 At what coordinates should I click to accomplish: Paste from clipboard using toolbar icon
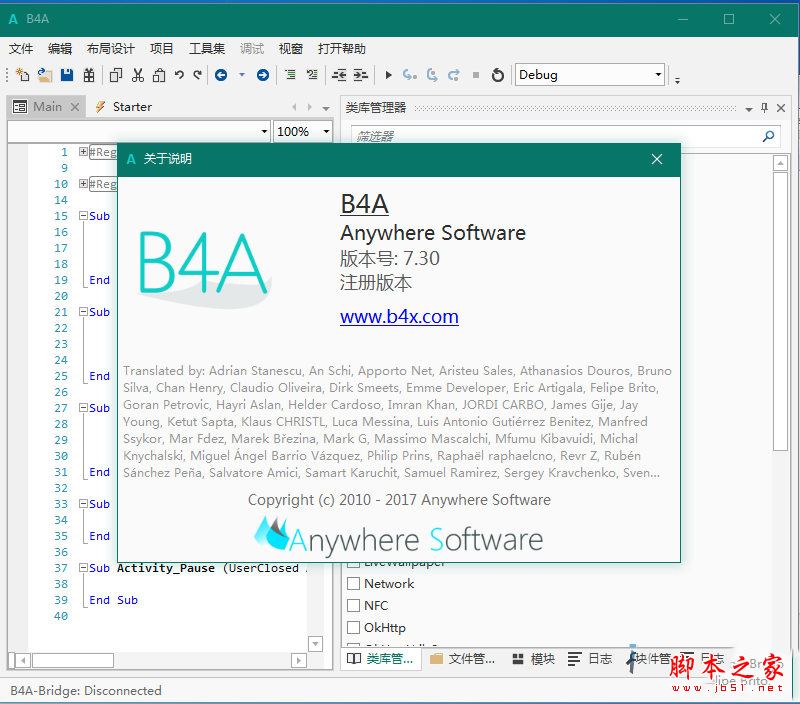[159, 75]
